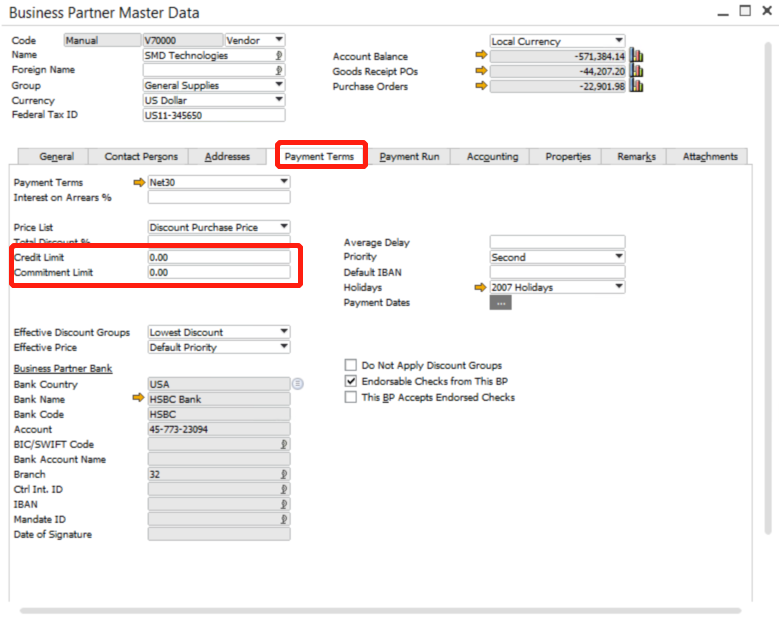Switch to the General tab
779x621 pixels.
(x=54, y=156)
